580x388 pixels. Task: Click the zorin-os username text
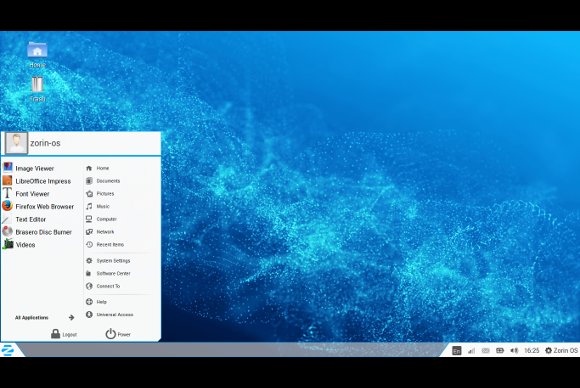45,143
